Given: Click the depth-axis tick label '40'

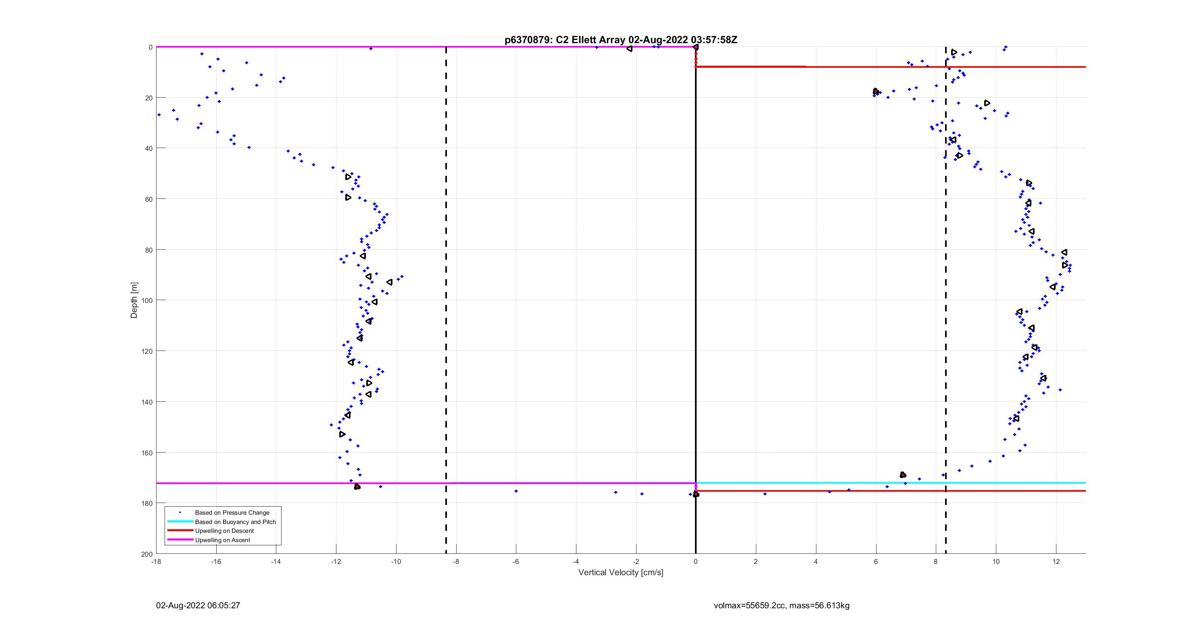Looking at the screenshot, I should click(x=148, y=148).
